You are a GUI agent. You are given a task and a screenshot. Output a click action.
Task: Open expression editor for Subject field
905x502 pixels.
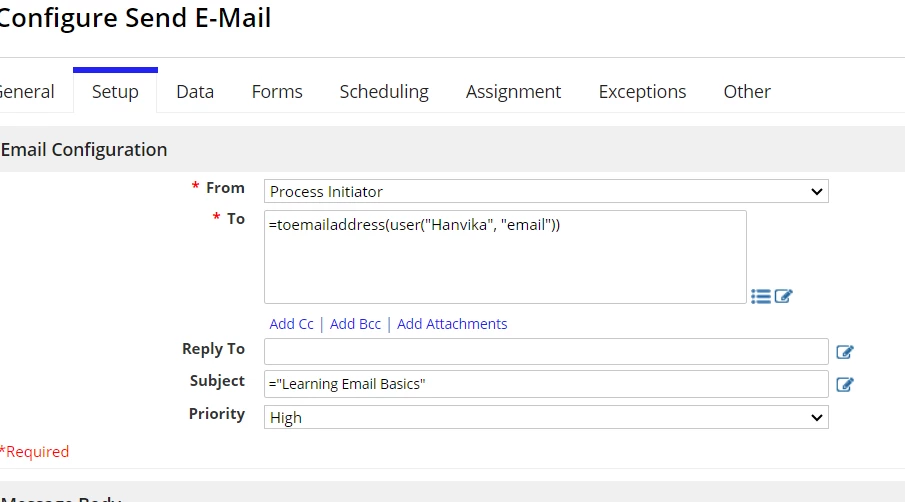845,384
